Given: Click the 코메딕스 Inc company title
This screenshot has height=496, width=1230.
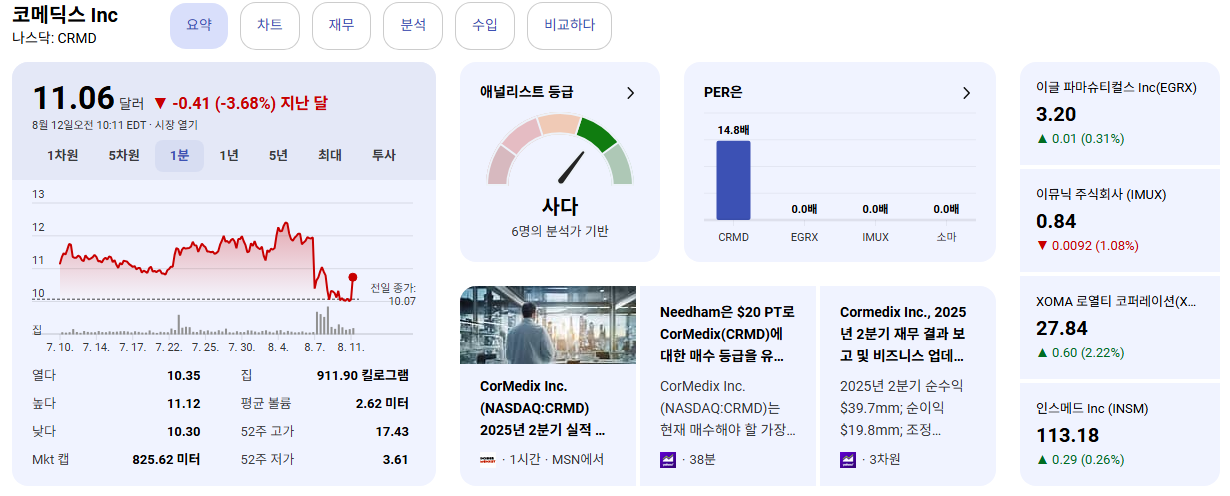Looking at the screenshot, I should click(64, 15).
